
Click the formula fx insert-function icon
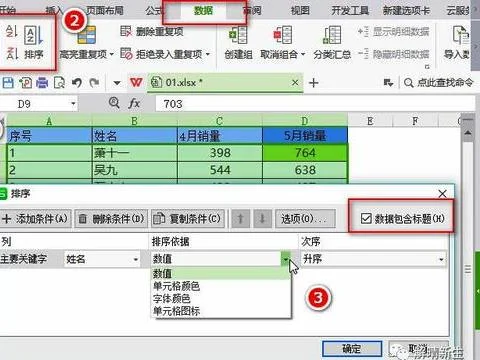pos(134,104)
